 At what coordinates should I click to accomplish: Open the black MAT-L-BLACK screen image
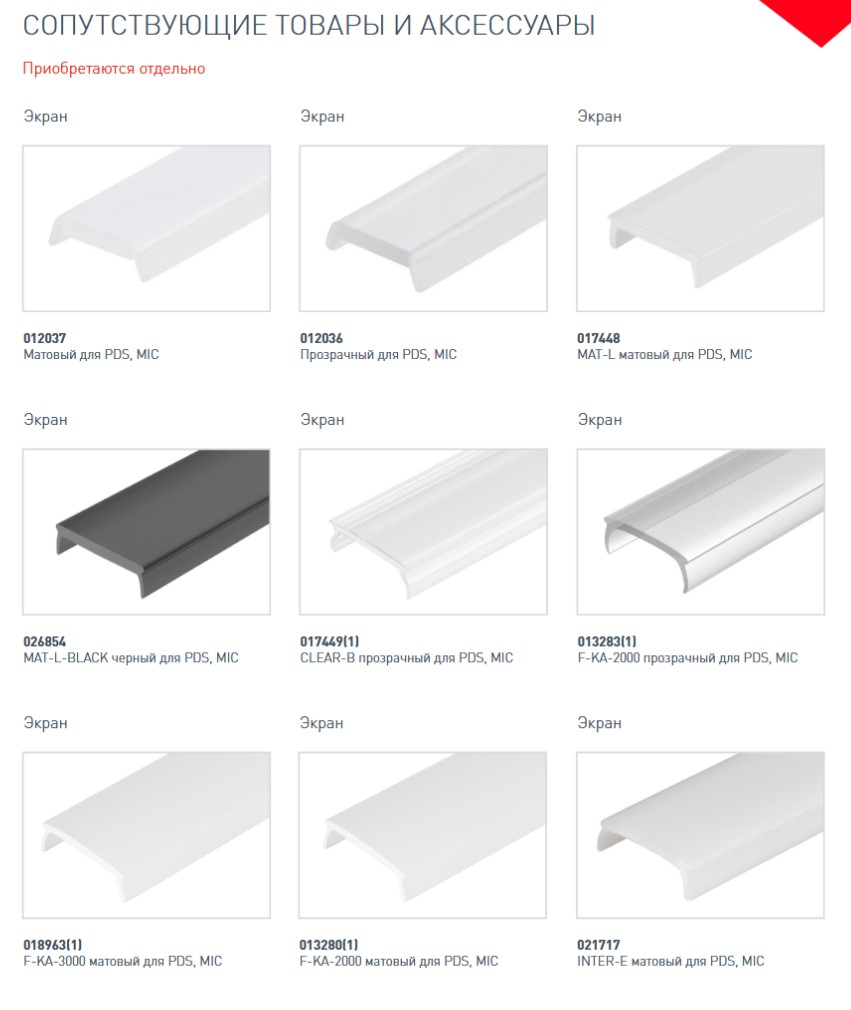coord(146,531)
